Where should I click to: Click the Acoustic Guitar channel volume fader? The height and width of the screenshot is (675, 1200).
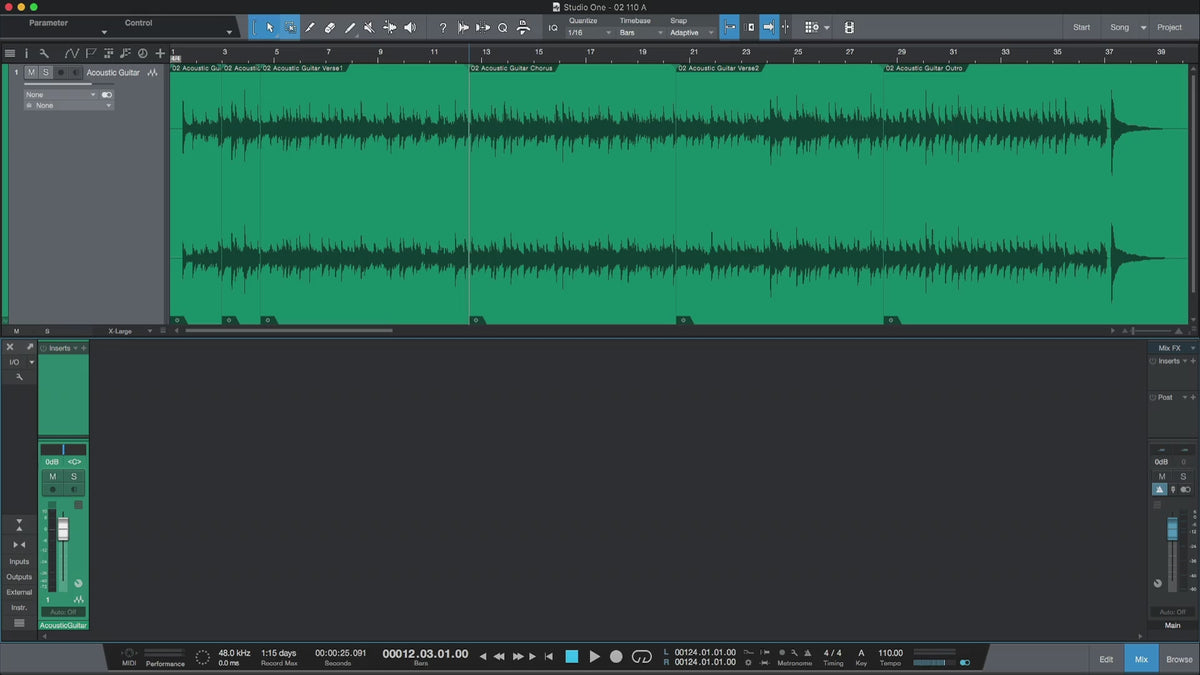point(63,530)
